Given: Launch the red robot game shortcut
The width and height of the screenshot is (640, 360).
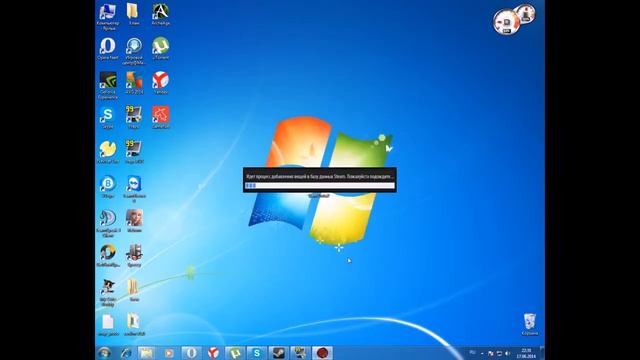Looking at the screenshot, I should coord(134,256).
